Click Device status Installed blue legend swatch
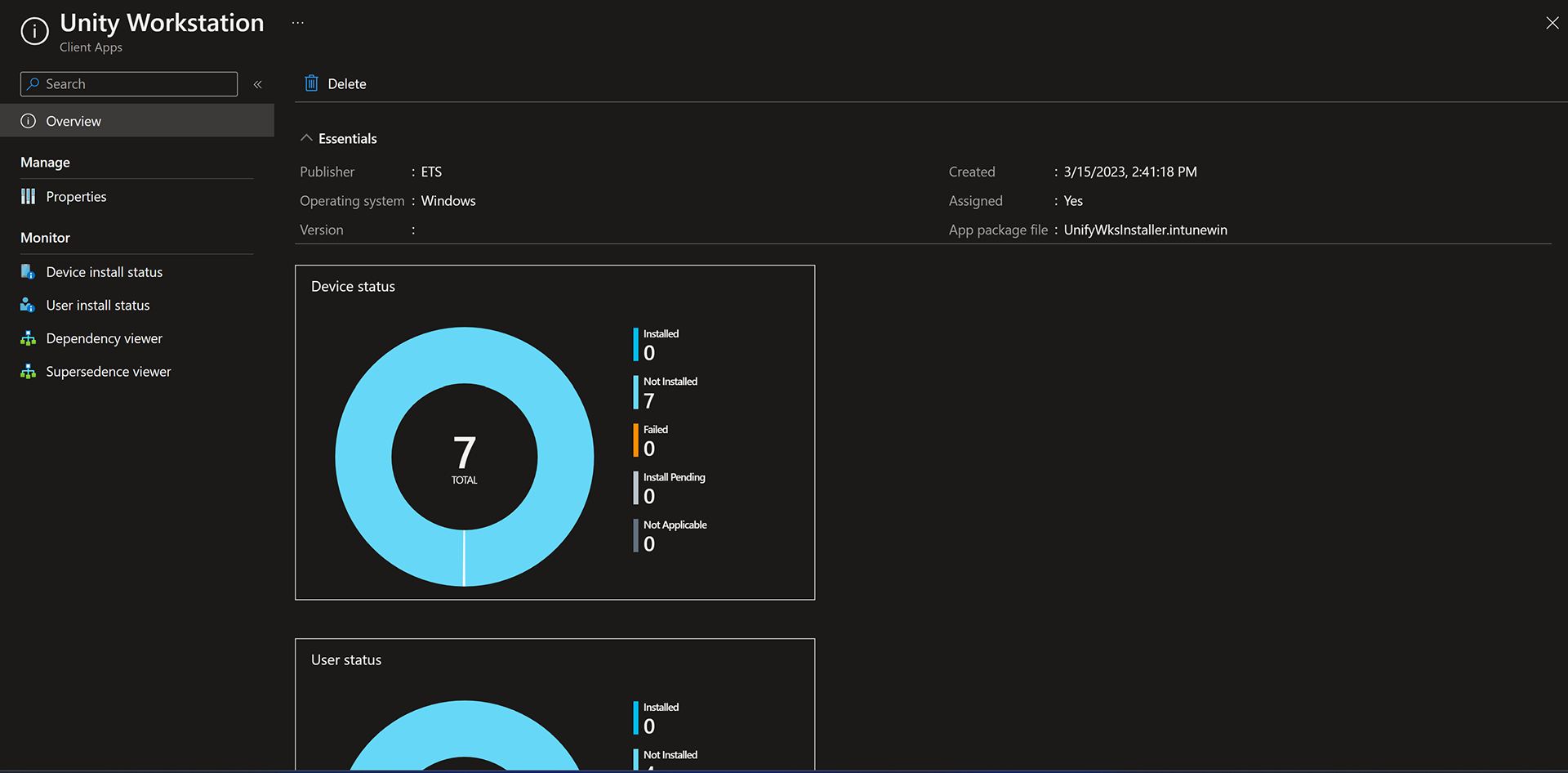This screenshot has height=773, width=1568. tap(635, 344)
